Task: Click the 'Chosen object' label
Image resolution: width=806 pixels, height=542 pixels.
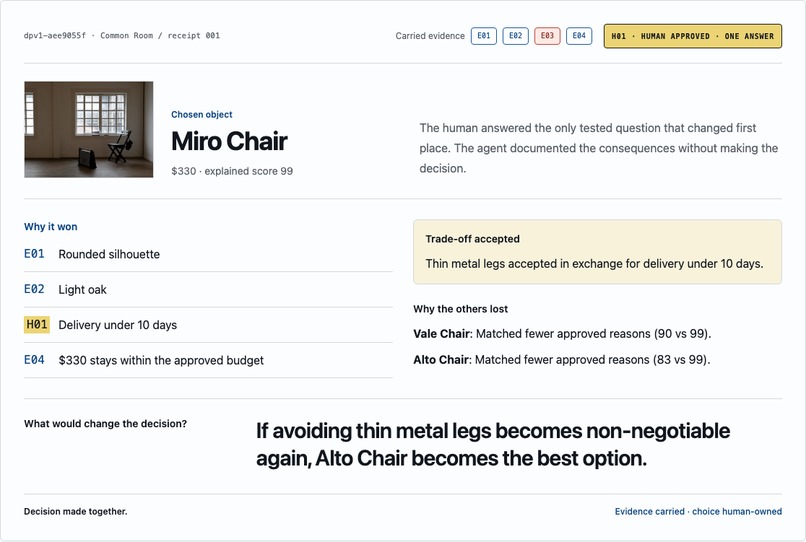Action: 202,114
